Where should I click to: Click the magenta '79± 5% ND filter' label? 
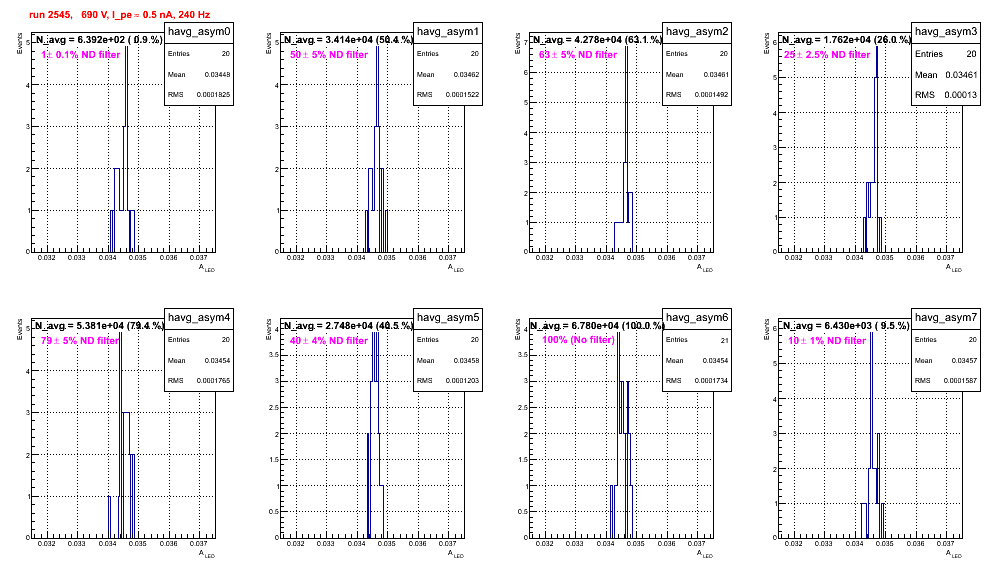[x=80, y=341]
